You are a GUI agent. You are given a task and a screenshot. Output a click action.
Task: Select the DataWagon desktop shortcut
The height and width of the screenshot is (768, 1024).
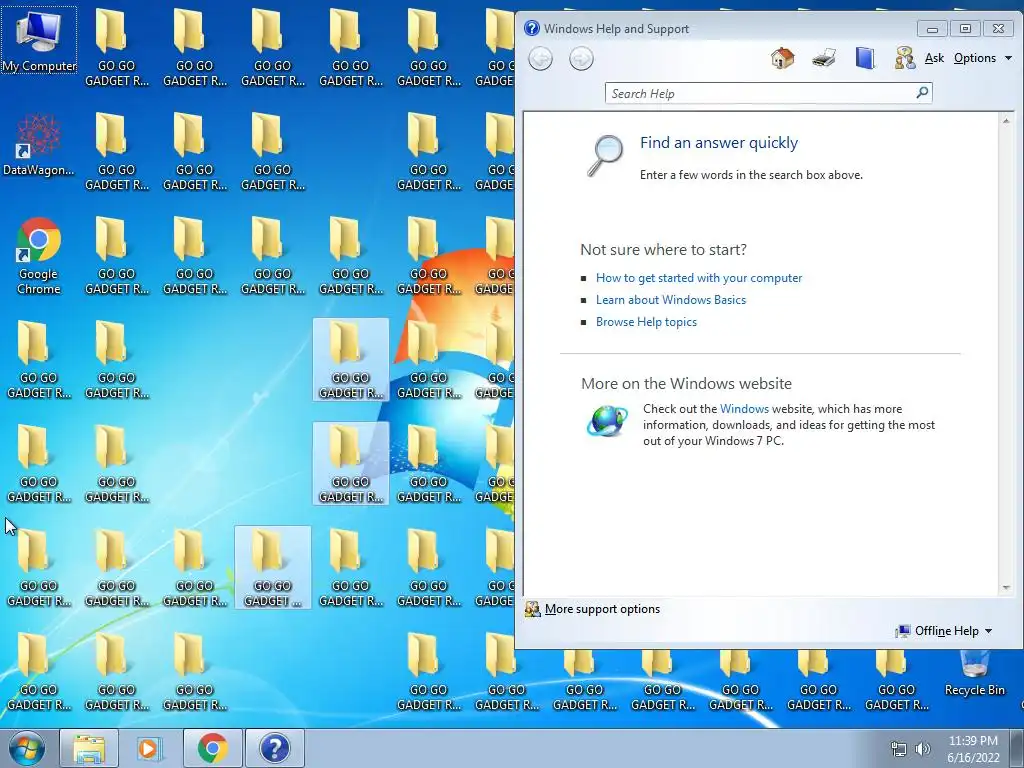click(x=39, y=145)
